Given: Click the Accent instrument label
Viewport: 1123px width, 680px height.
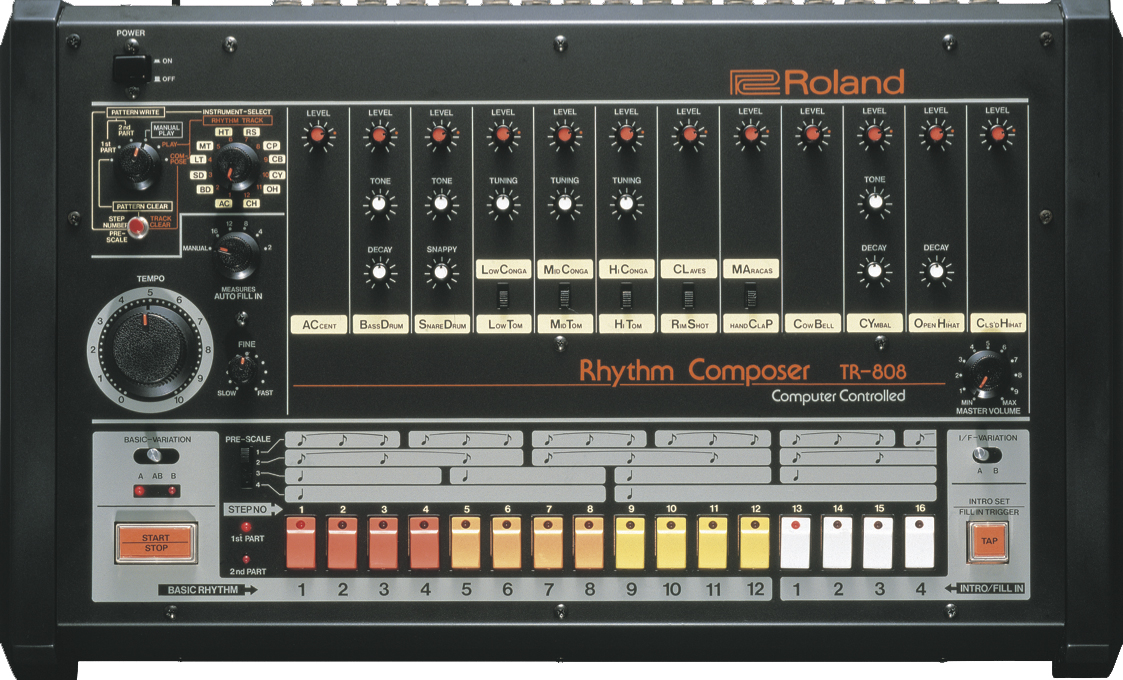Looking at the screenshot, I should pyautogui.click(x=319, y=325).
